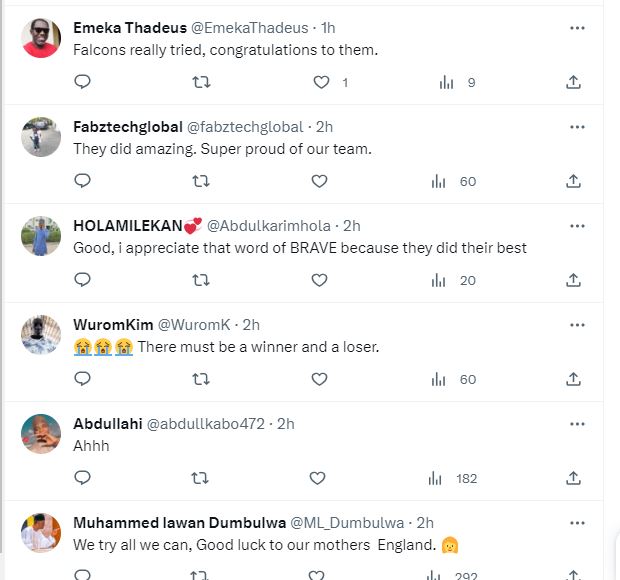This screenshot has width=620, height=580.
Task: View analytics on HOLAMILEKAN's tweet
Action: tap(437, 280)
